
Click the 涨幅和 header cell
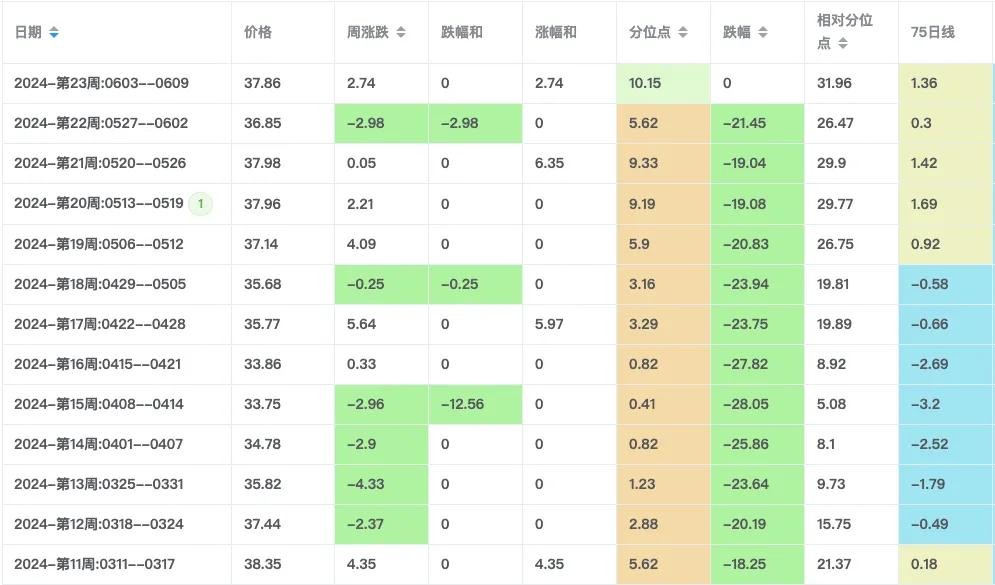pos(556,33)
